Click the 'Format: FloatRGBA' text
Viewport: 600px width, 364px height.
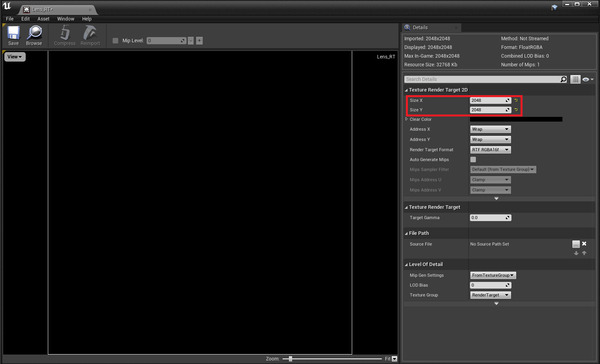point(522,47)
